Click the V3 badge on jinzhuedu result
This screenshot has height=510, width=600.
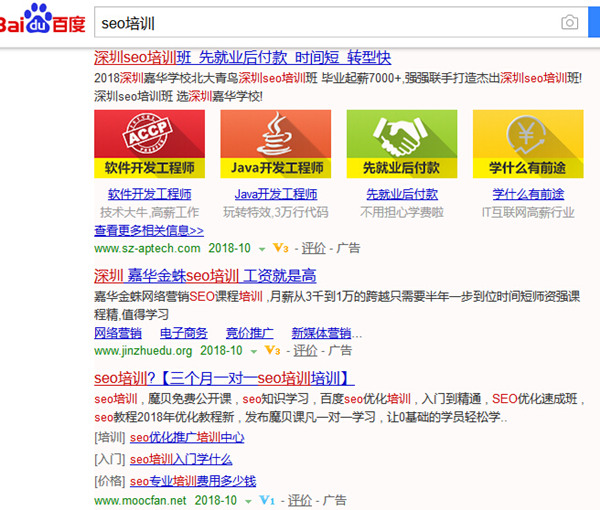272,350
